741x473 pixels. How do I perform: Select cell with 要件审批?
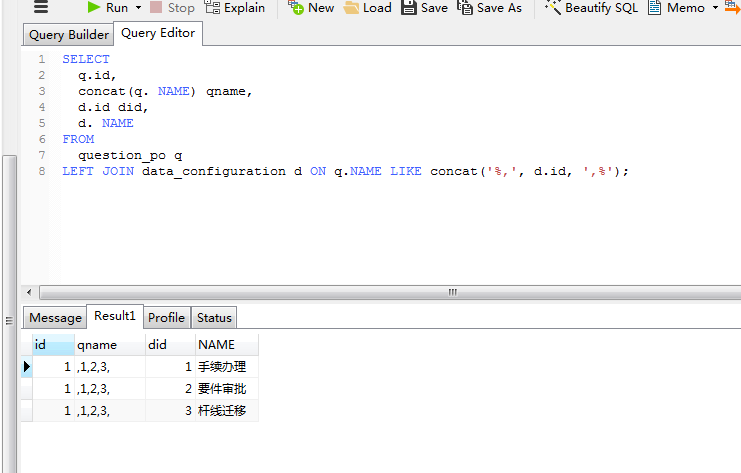(x=227, y=389)
